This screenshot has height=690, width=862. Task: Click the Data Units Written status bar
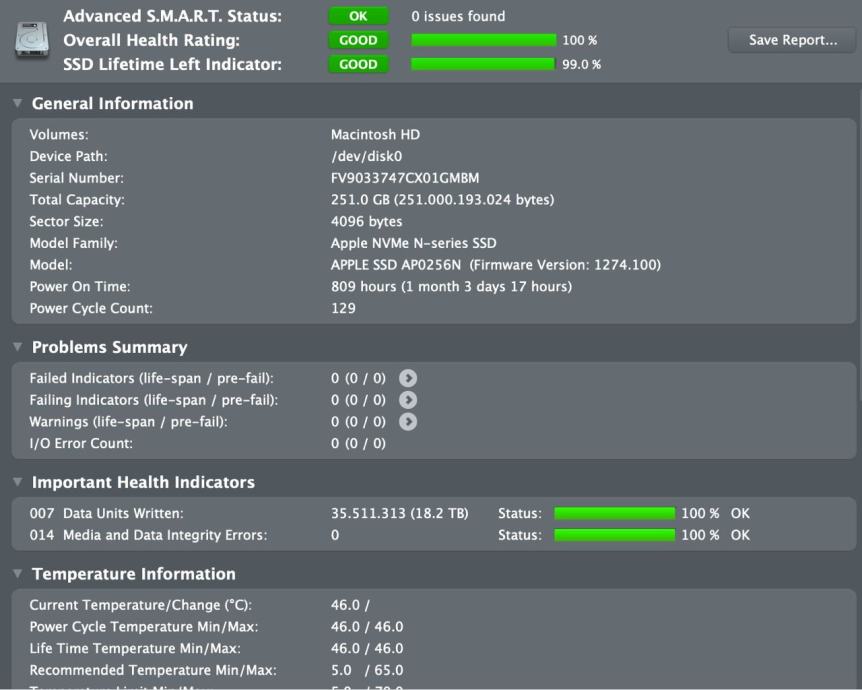[615, 514]
